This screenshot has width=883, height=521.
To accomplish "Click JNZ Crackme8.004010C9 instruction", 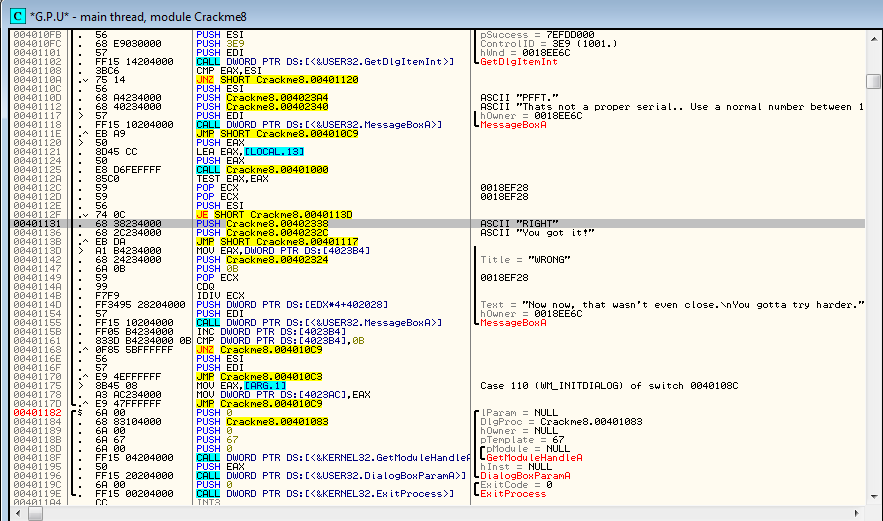I will coord(259,350).
